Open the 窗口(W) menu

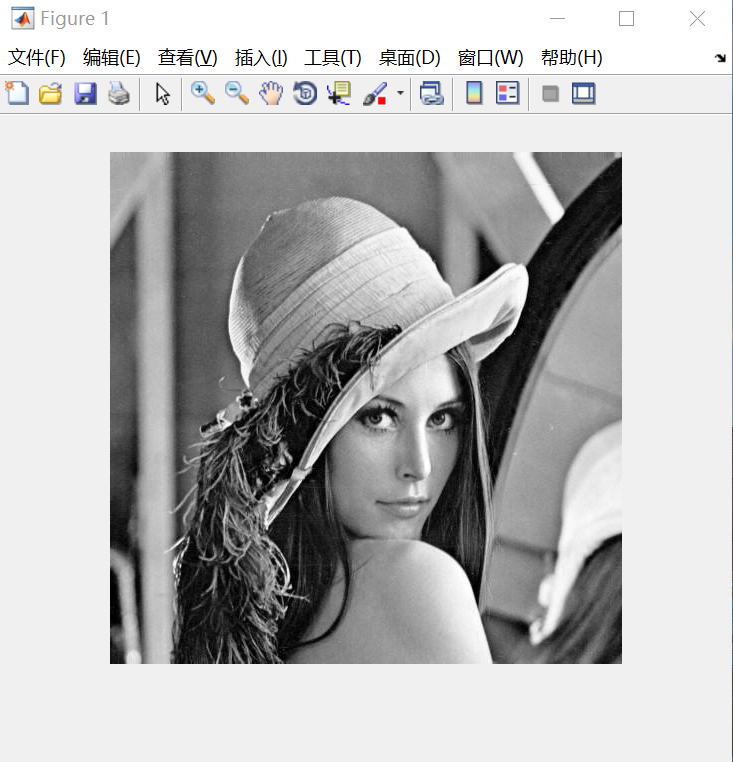click(490, 58)
